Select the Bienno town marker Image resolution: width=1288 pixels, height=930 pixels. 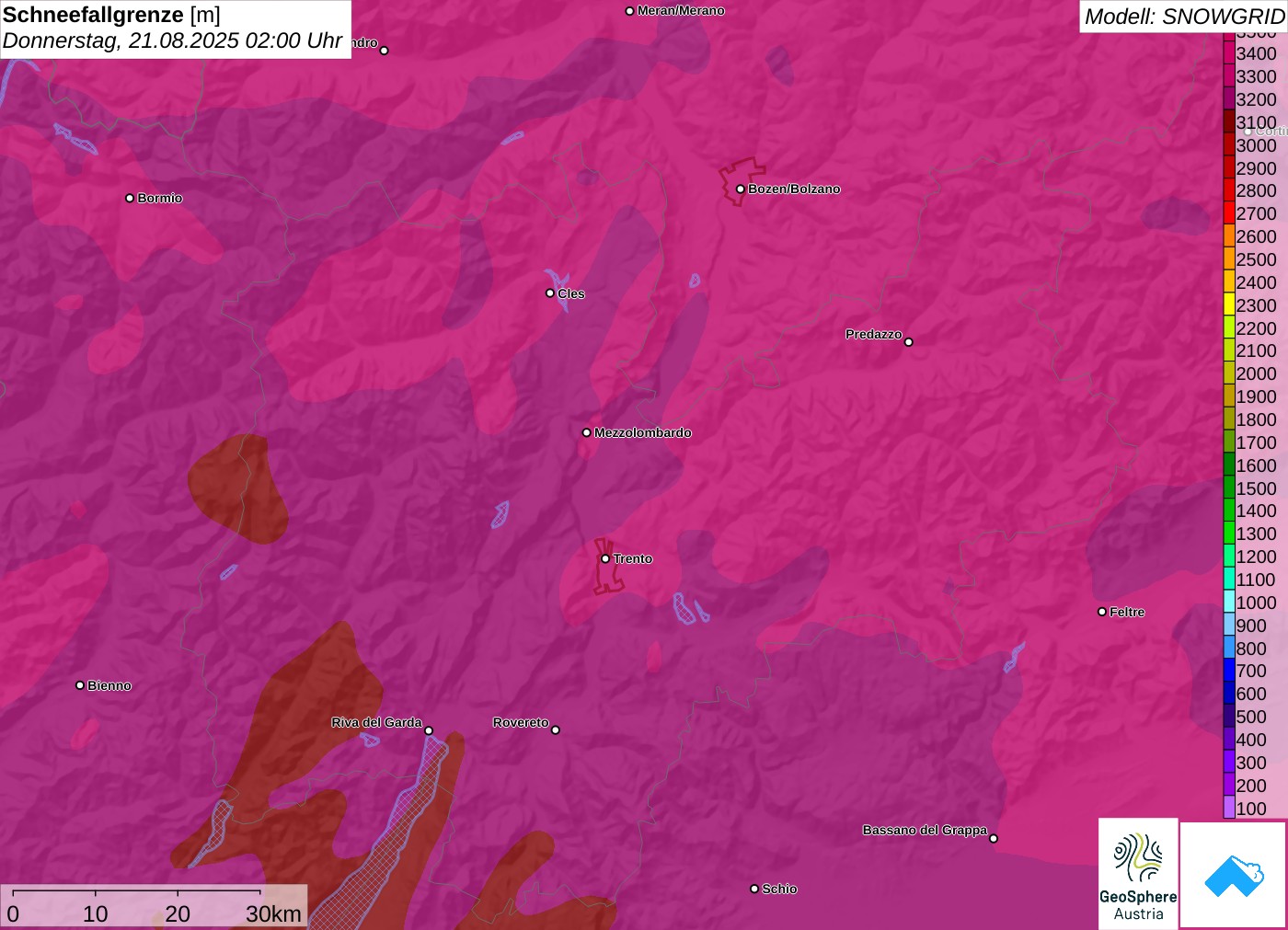pos(80,685)
